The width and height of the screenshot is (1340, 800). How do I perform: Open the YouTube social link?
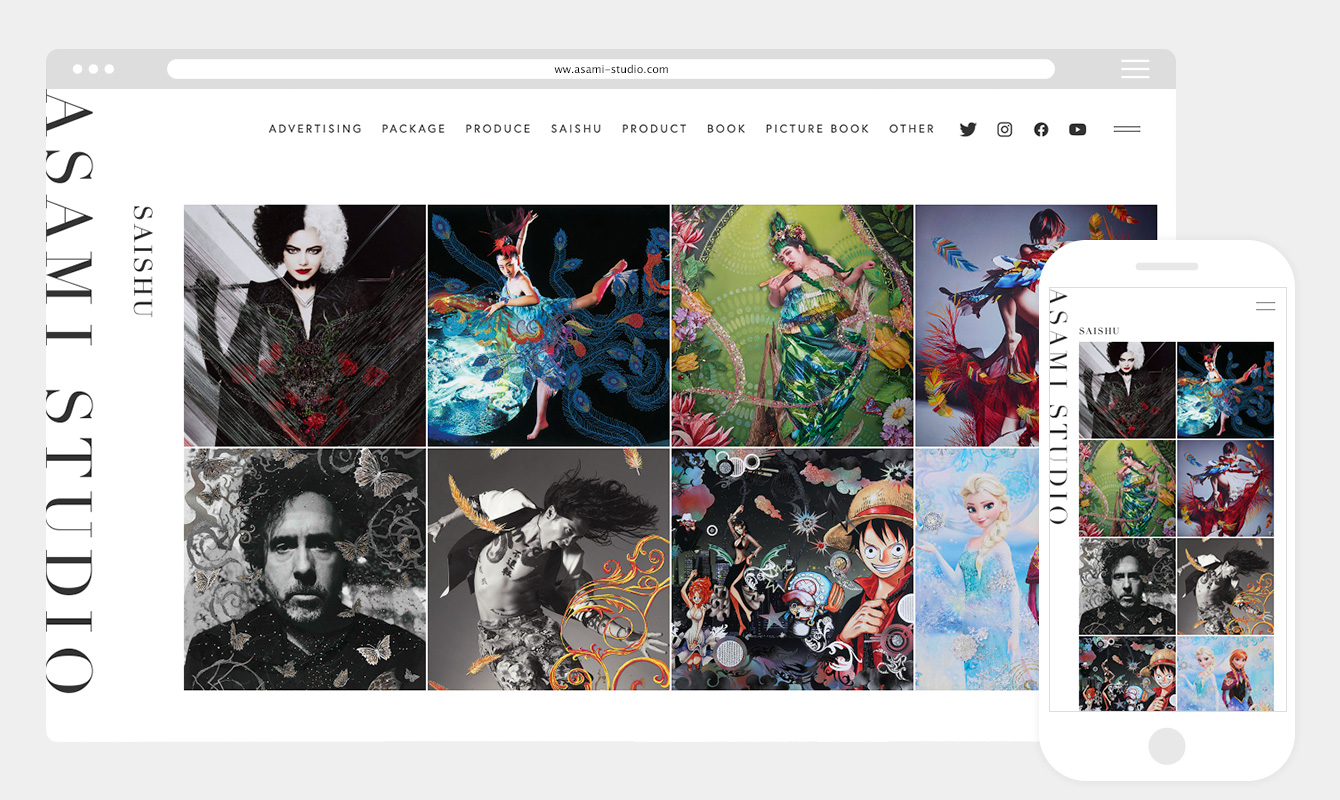pos(1077,129)
